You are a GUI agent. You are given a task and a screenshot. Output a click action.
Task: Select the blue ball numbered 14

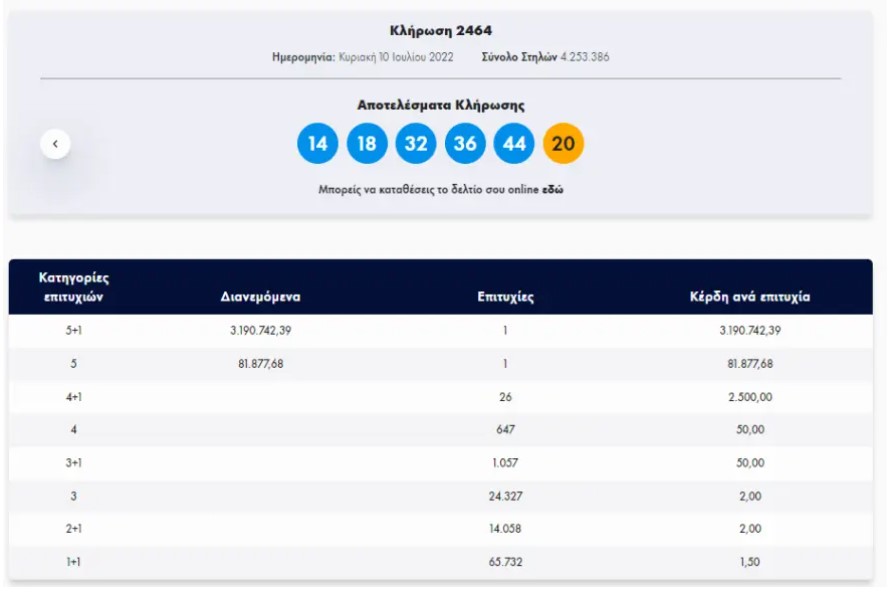[317, 143]
